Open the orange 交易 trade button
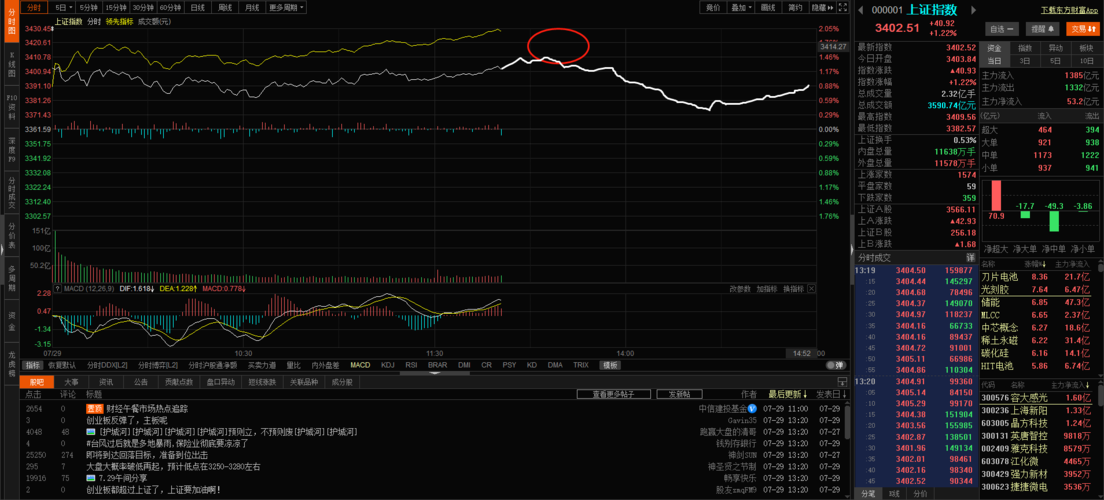 coord(1082,29)
